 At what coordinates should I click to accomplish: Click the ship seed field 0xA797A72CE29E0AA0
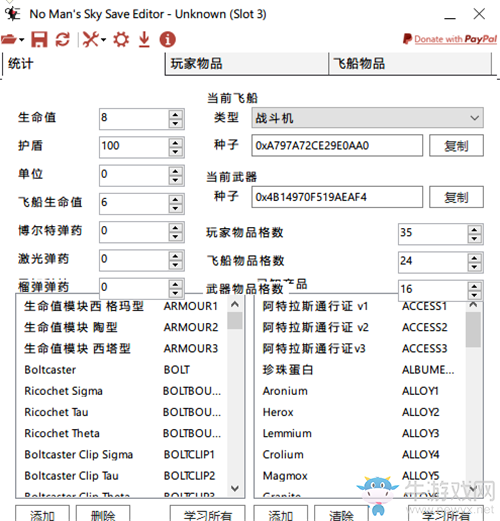click(337, 146)
